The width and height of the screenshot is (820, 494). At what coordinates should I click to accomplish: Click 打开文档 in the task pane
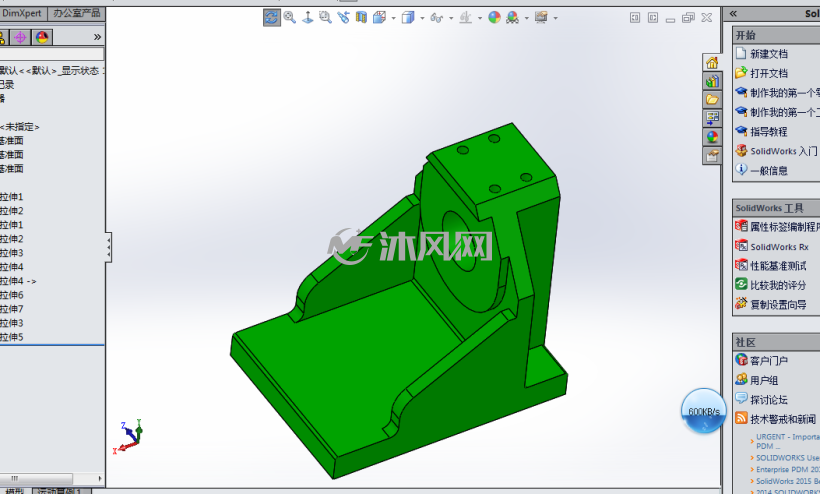(769, 73)
